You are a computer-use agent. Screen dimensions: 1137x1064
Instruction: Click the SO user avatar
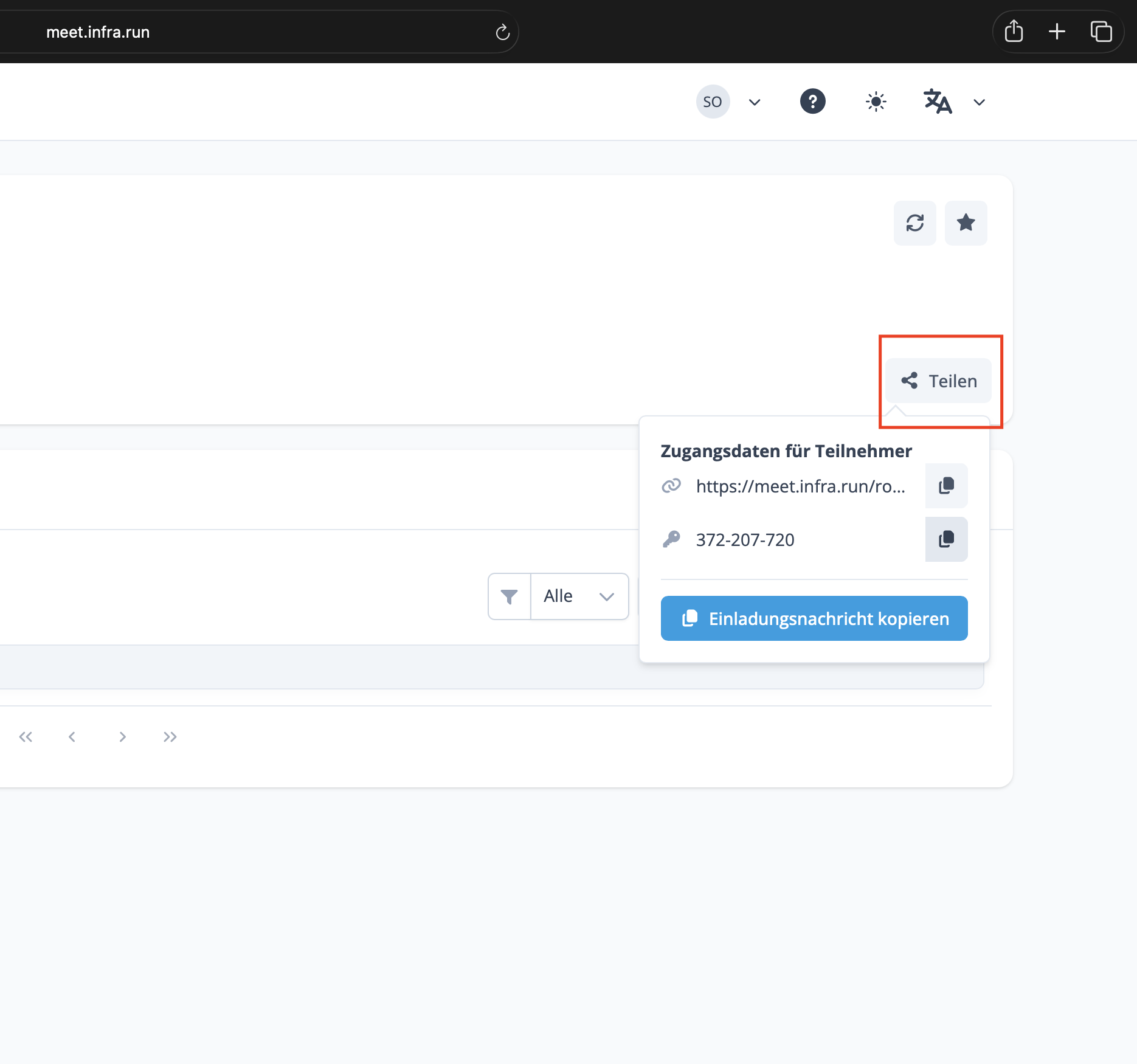pyautogui.click(x=713, y=102)
